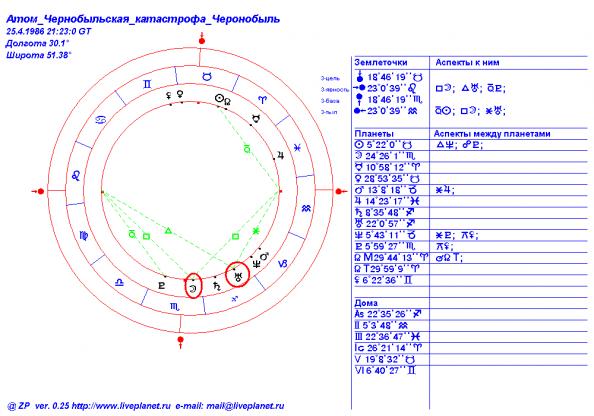
Task: Click the 'As 22°35'26''' Ascendant house row
Action: (388, 314)
